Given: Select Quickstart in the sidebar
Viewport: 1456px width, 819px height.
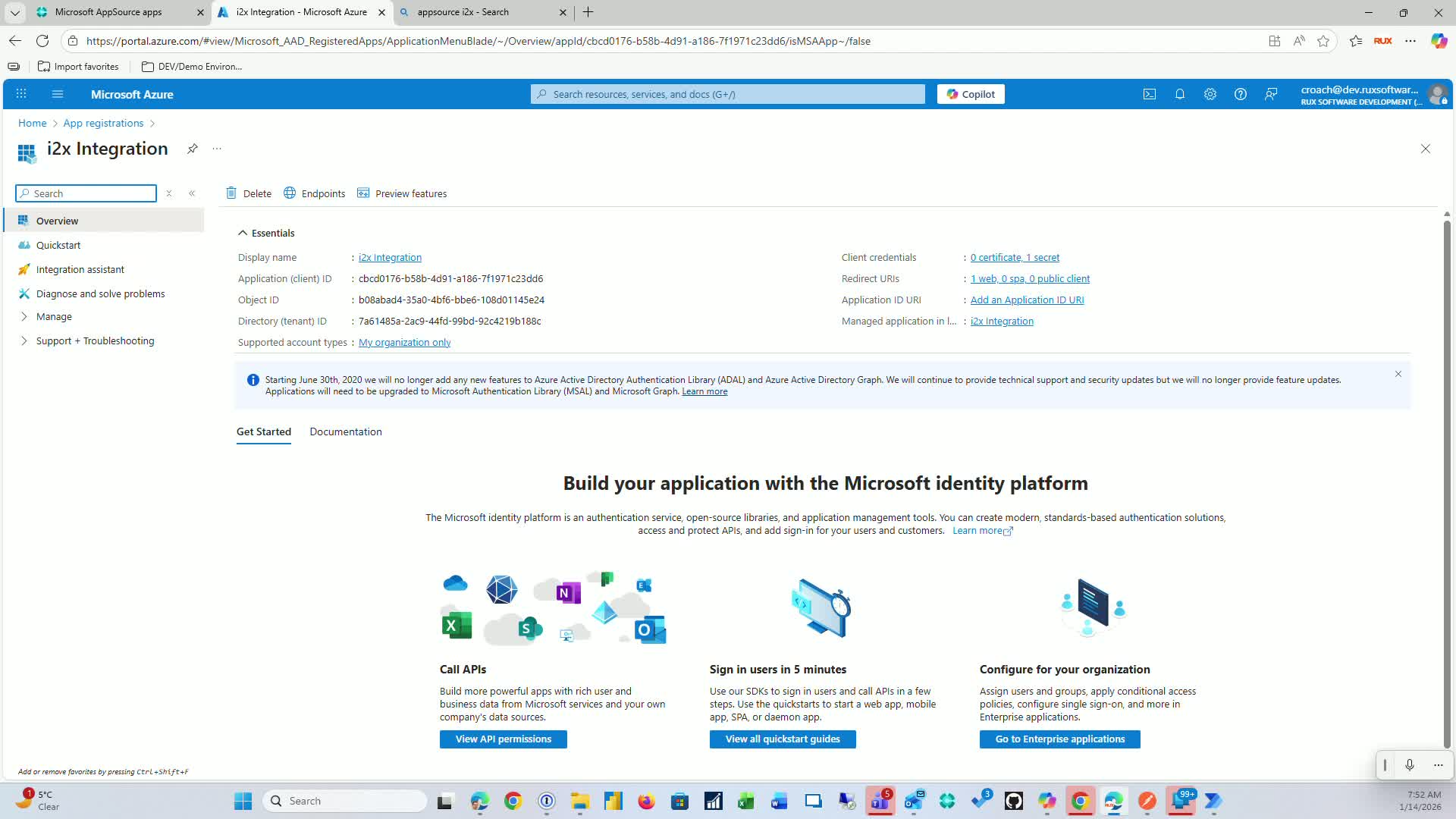Looking at the screenshot, I should (x=58, y=245).
